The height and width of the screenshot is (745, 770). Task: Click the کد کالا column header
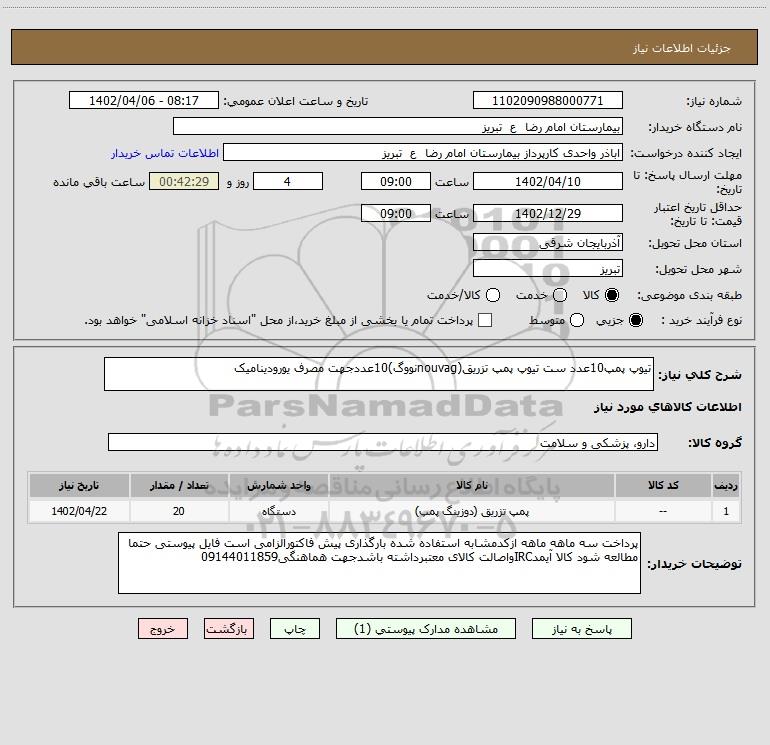[663, 485]
